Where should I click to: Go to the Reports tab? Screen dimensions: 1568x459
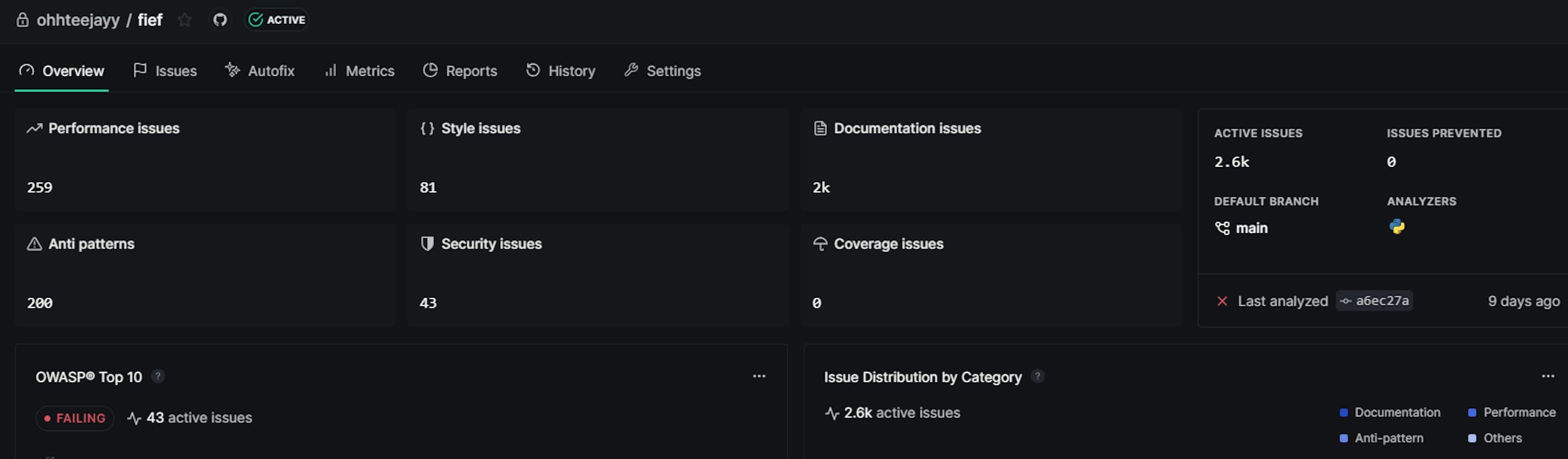460,71
